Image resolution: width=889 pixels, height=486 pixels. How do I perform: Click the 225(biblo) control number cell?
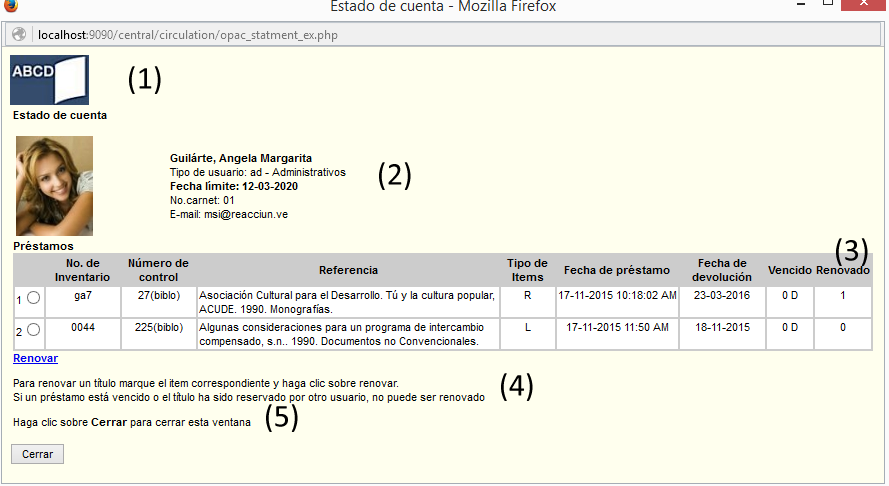pyautogui.click(x=158, y=327)
